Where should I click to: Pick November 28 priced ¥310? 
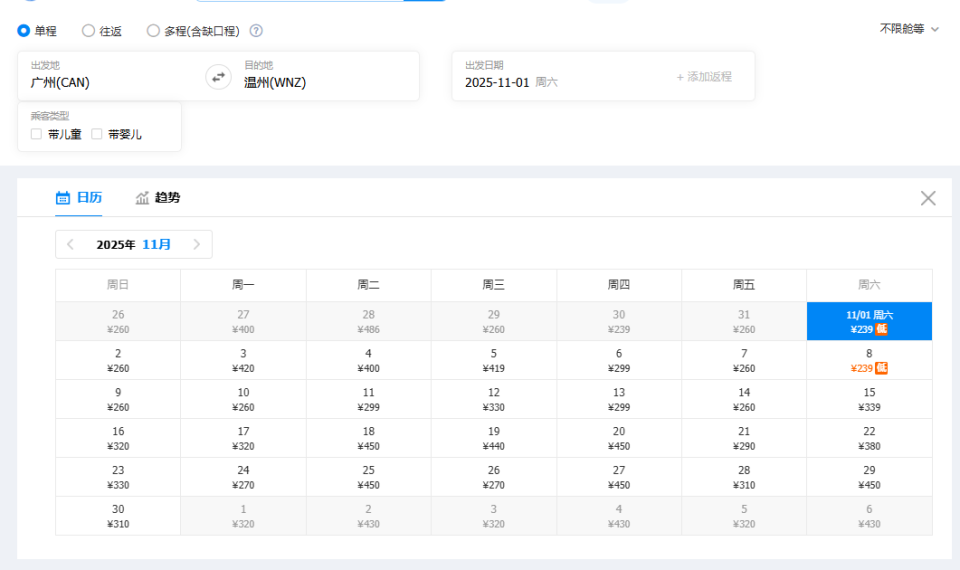(744, 477)
